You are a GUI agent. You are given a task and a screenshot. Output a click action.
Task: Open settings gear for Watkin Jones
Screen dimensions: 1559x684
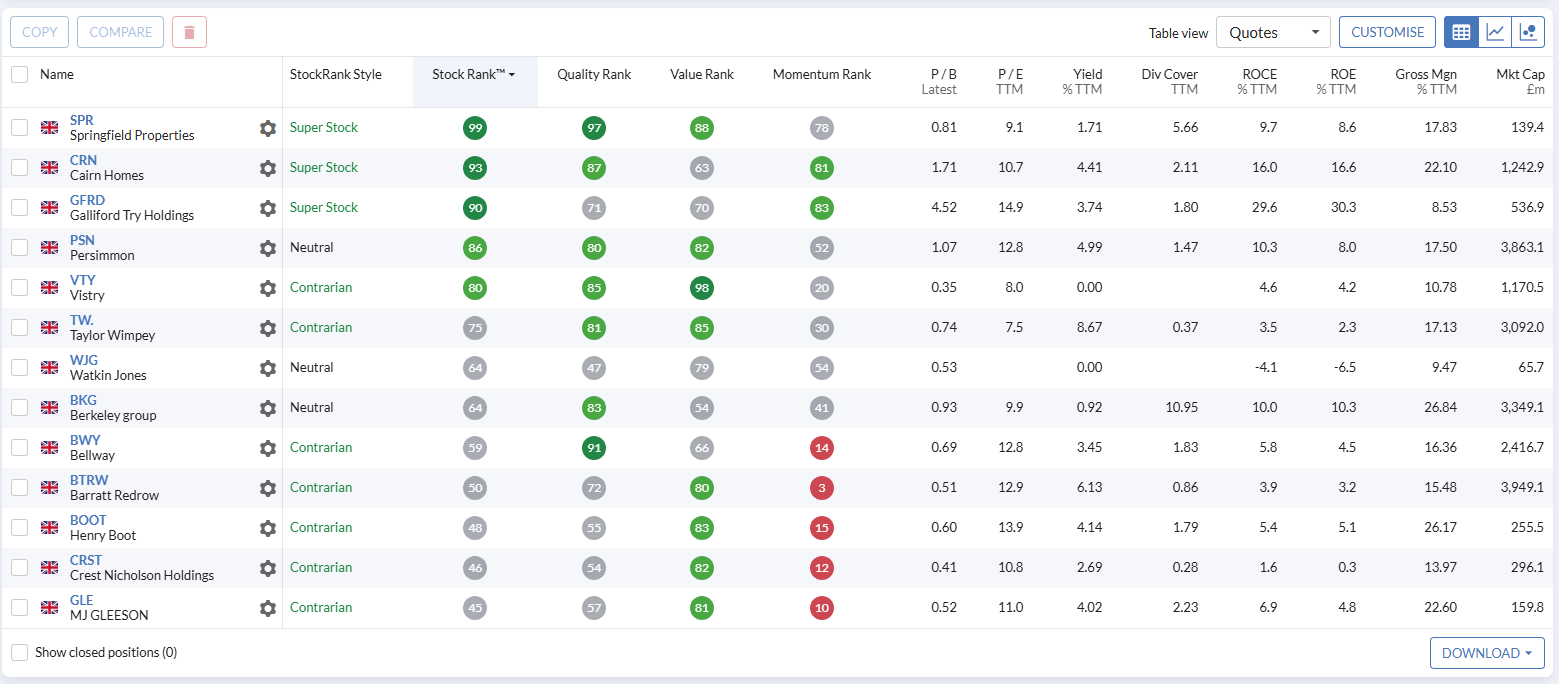tap(267, 368)
